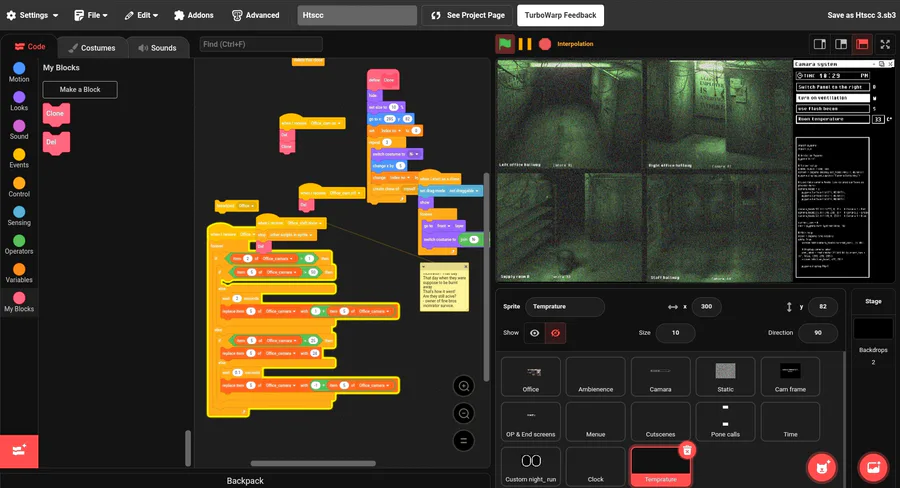The height and width of the screenshot is (488, 900).
Task: Open the choose a sprite button
Action: point(823,467)
